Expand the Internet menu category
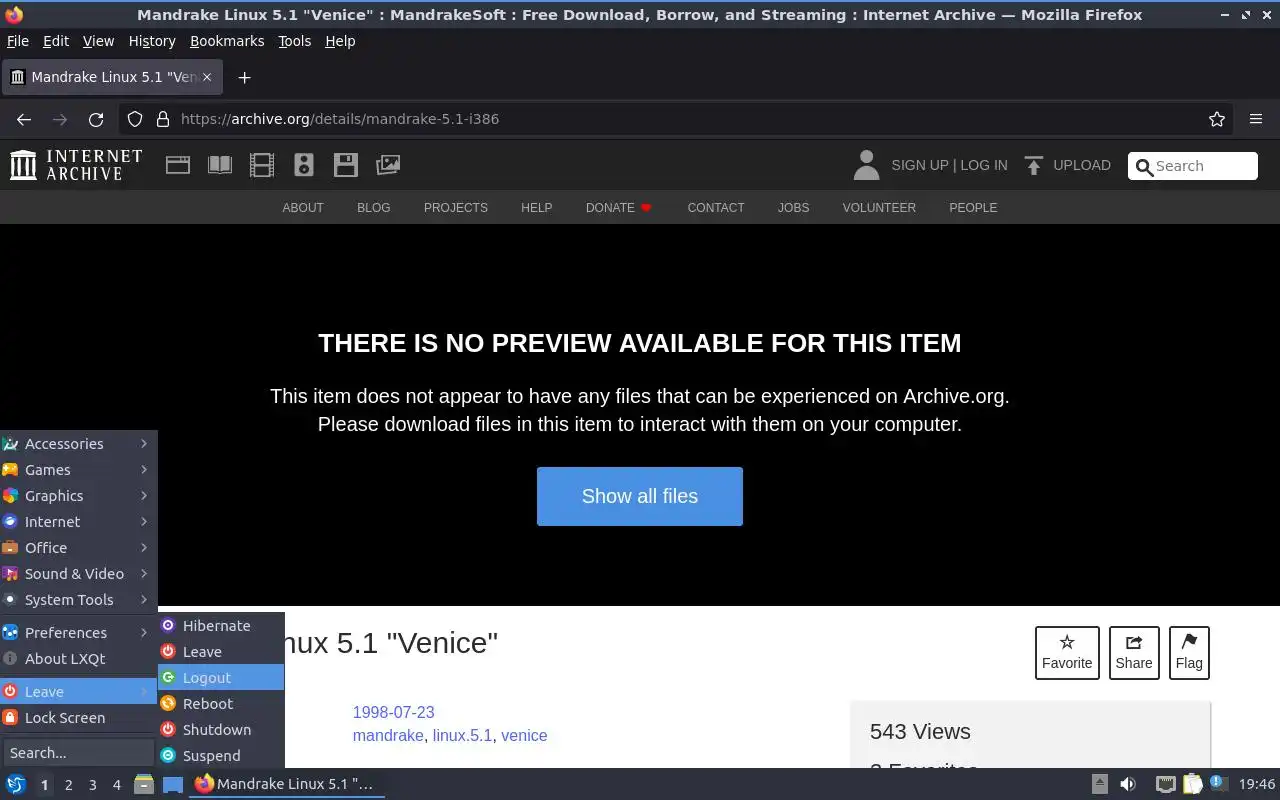The width and height of the screenshot is (1280, 800). pos(78,522)
